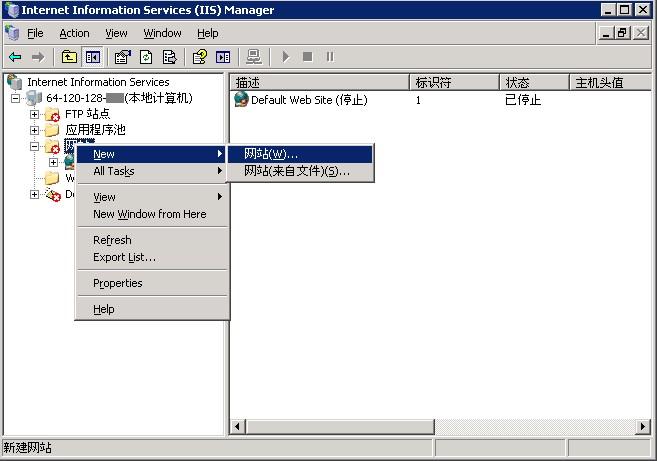Open the All Tasks submenu
The height and width of the screenshot is (461, 657).
(x=113, y=171)
